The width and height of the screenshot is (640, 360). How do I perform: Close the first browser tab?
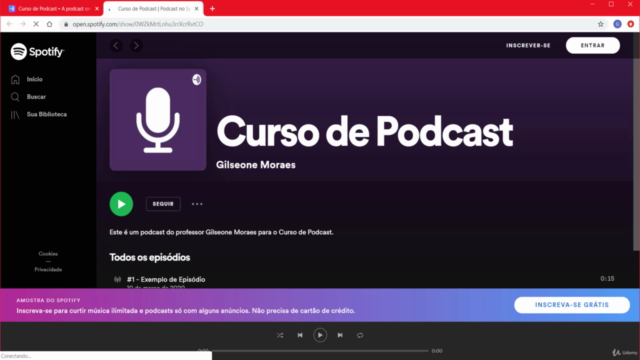point(97,9)
